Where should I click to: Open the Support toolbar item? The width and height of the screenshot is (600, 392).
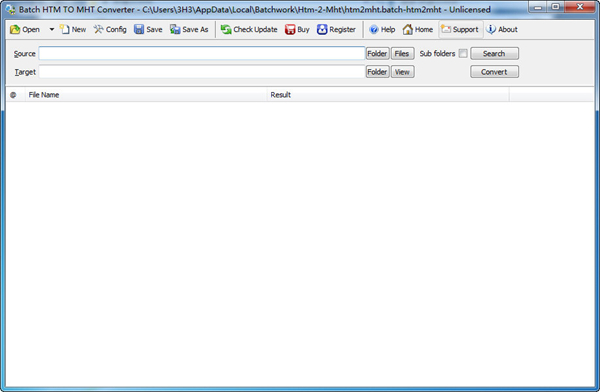[x=460, y=29]
